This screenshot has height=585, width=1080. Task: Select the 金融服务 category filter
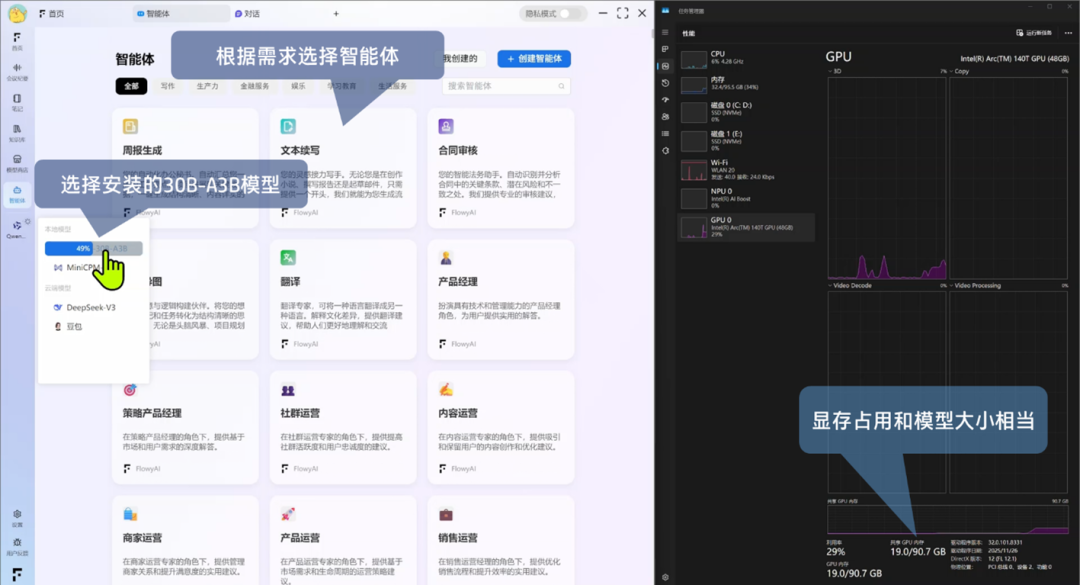(255, 86)
